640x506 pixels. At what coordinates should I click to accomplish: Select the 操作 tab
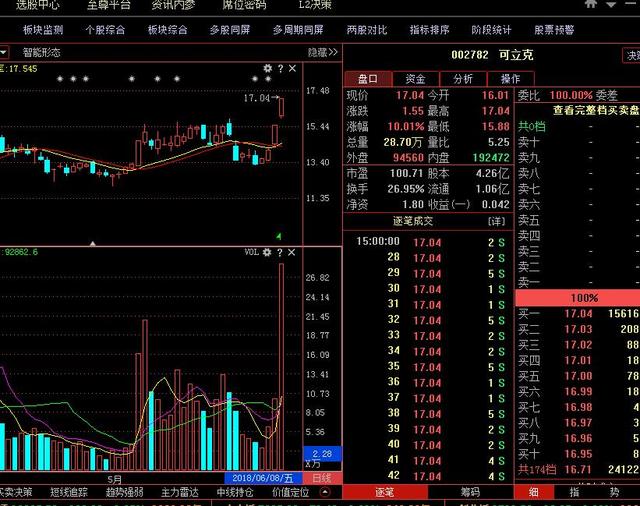[510, 79]
